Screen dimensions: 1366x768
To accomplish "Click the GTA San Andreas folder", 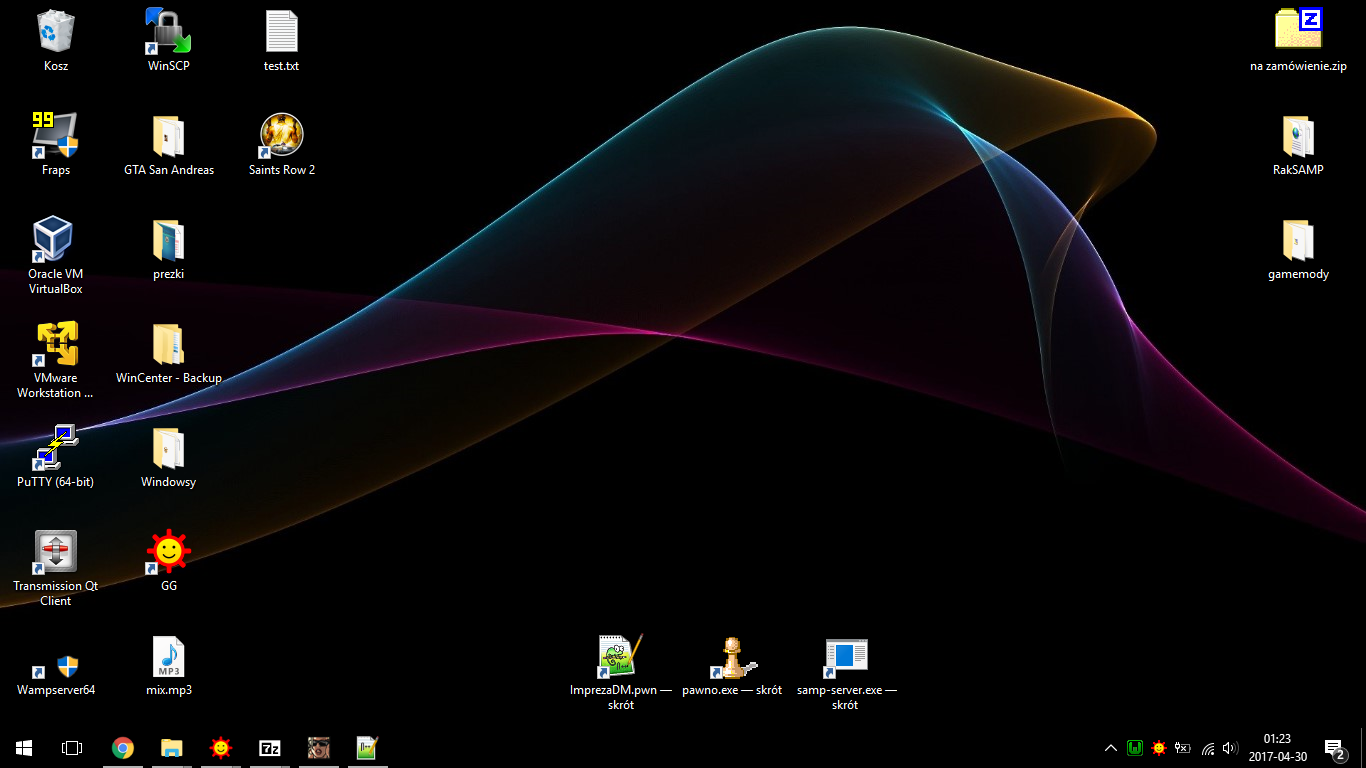I will point(168,136).
